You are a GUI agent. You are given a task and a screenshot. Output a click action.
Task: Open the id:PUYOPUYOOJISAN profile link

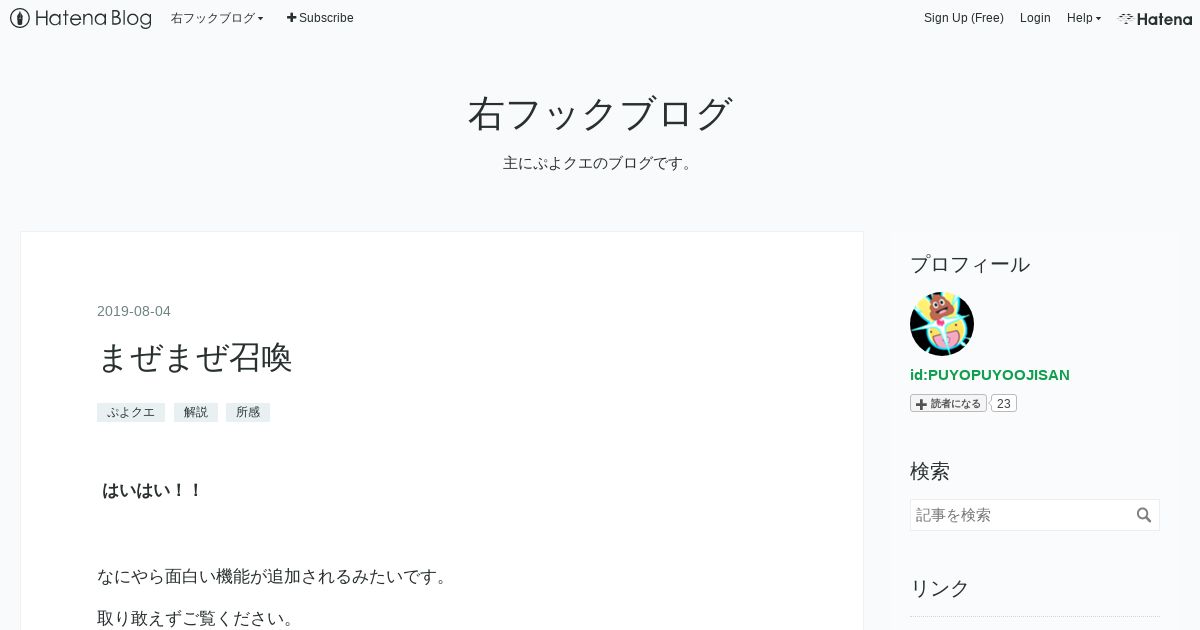[x=990, y=375]
